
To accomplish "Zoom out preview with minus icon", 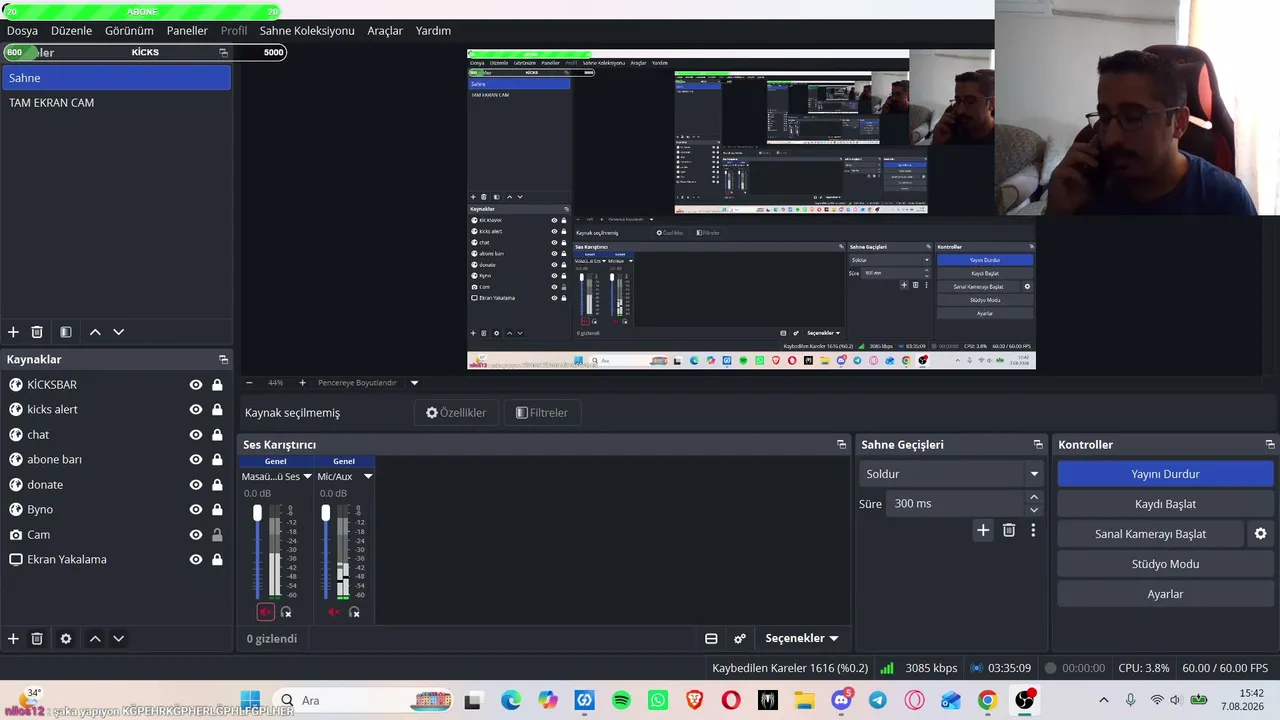I will tap(249, 383).
